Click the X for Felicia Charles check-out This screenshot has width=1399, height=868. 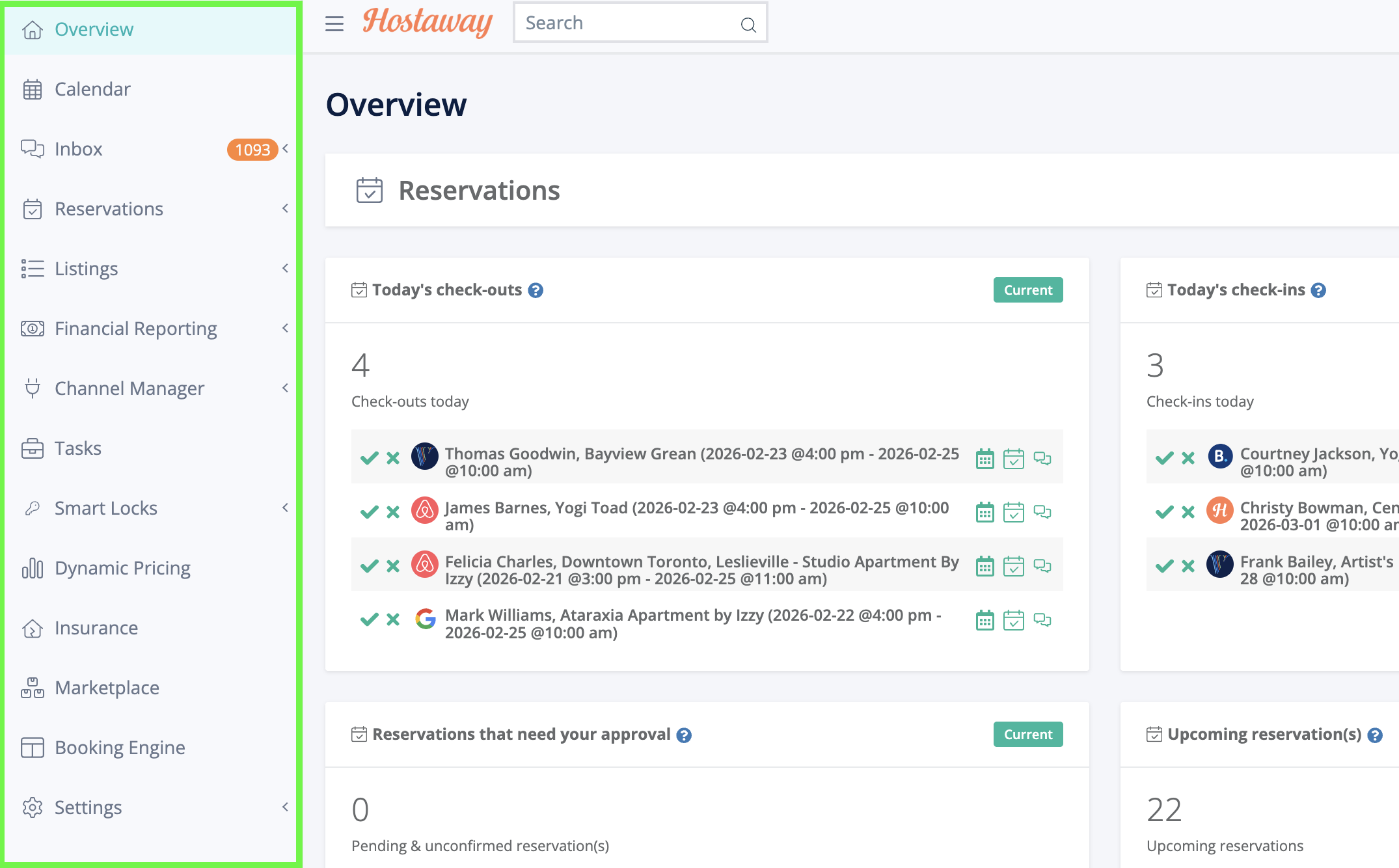pyautogui.click(x=393, y=566)
